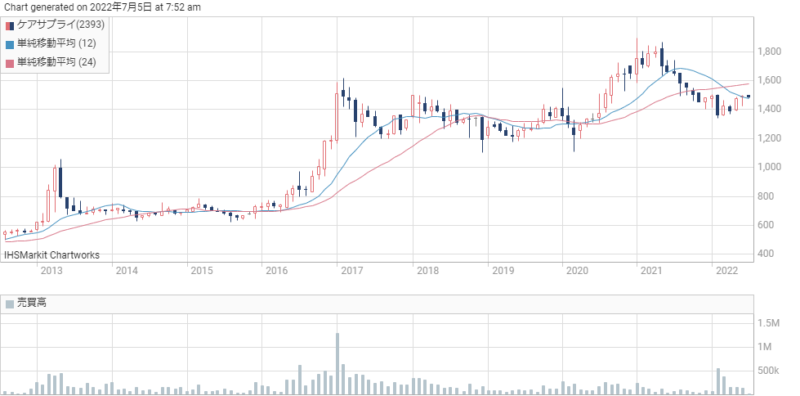Click the candlestick swatch beside ケアサプライ
Viewport: 800px width, 396px height.
click(x=10, y=26)
